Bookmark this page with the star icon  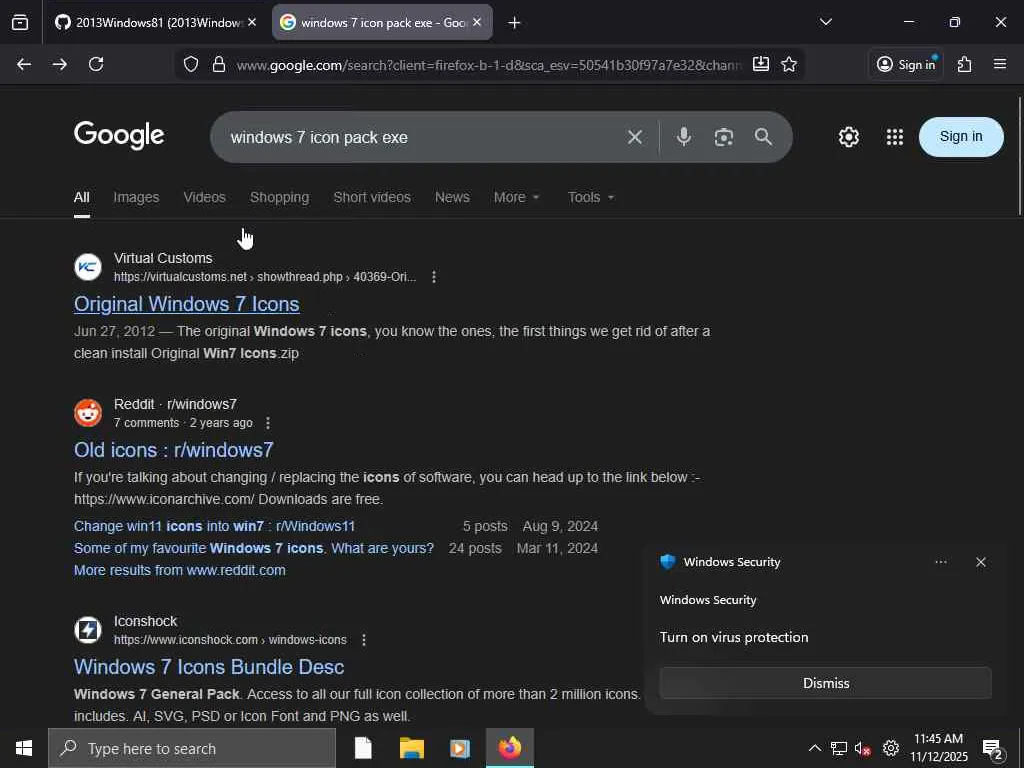(789, 64)
